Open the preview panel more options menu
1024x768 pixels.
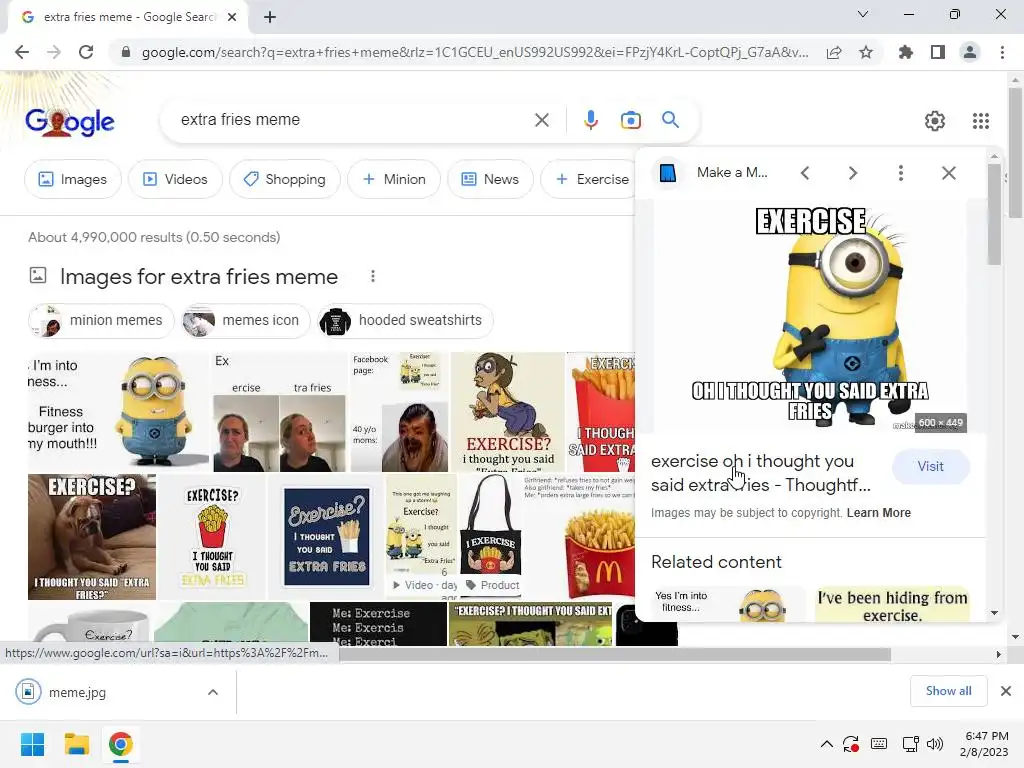coord(901,173)
